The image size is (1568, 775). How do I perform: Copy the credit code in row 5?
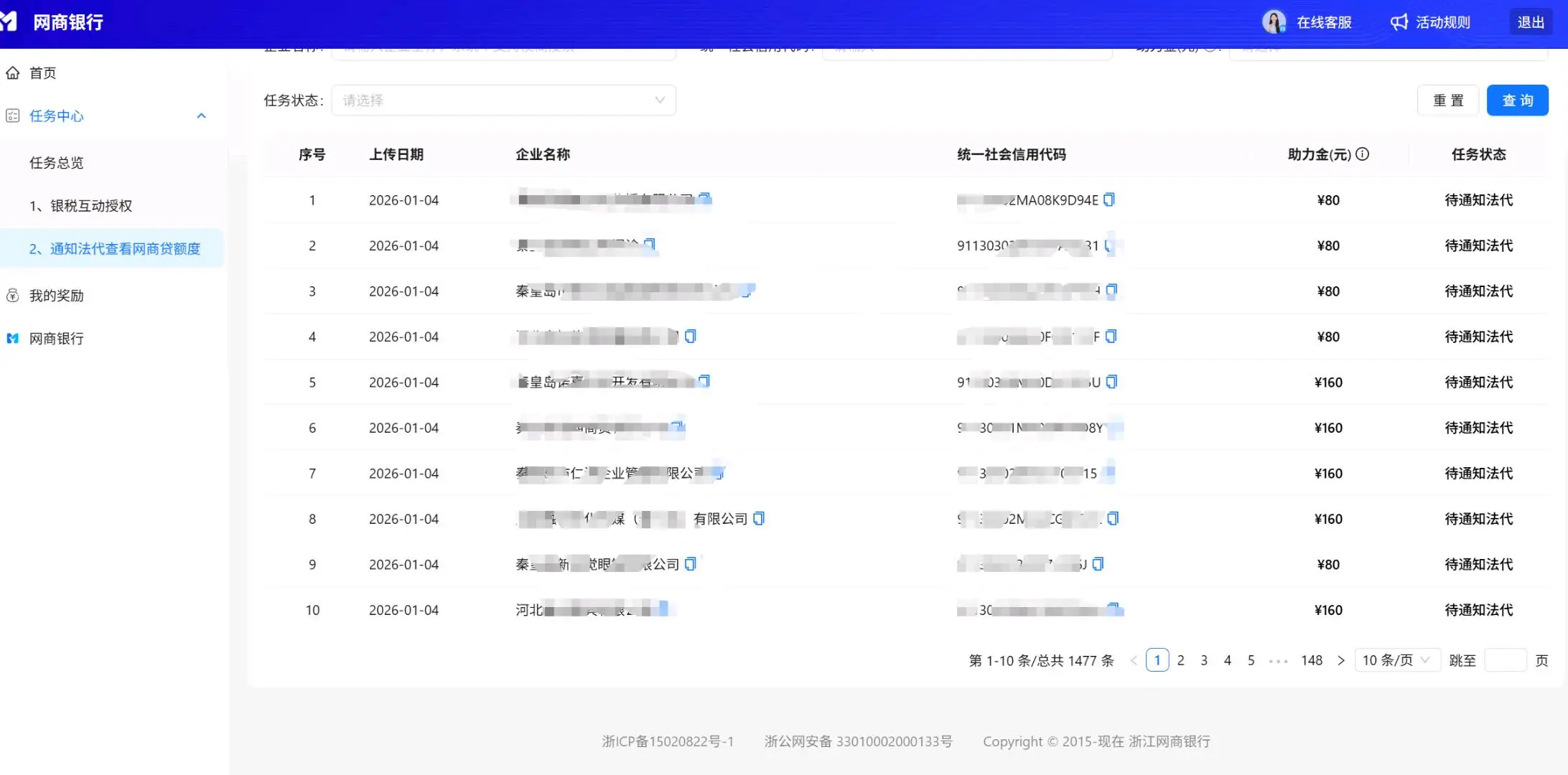click(x=1113, y=382)
